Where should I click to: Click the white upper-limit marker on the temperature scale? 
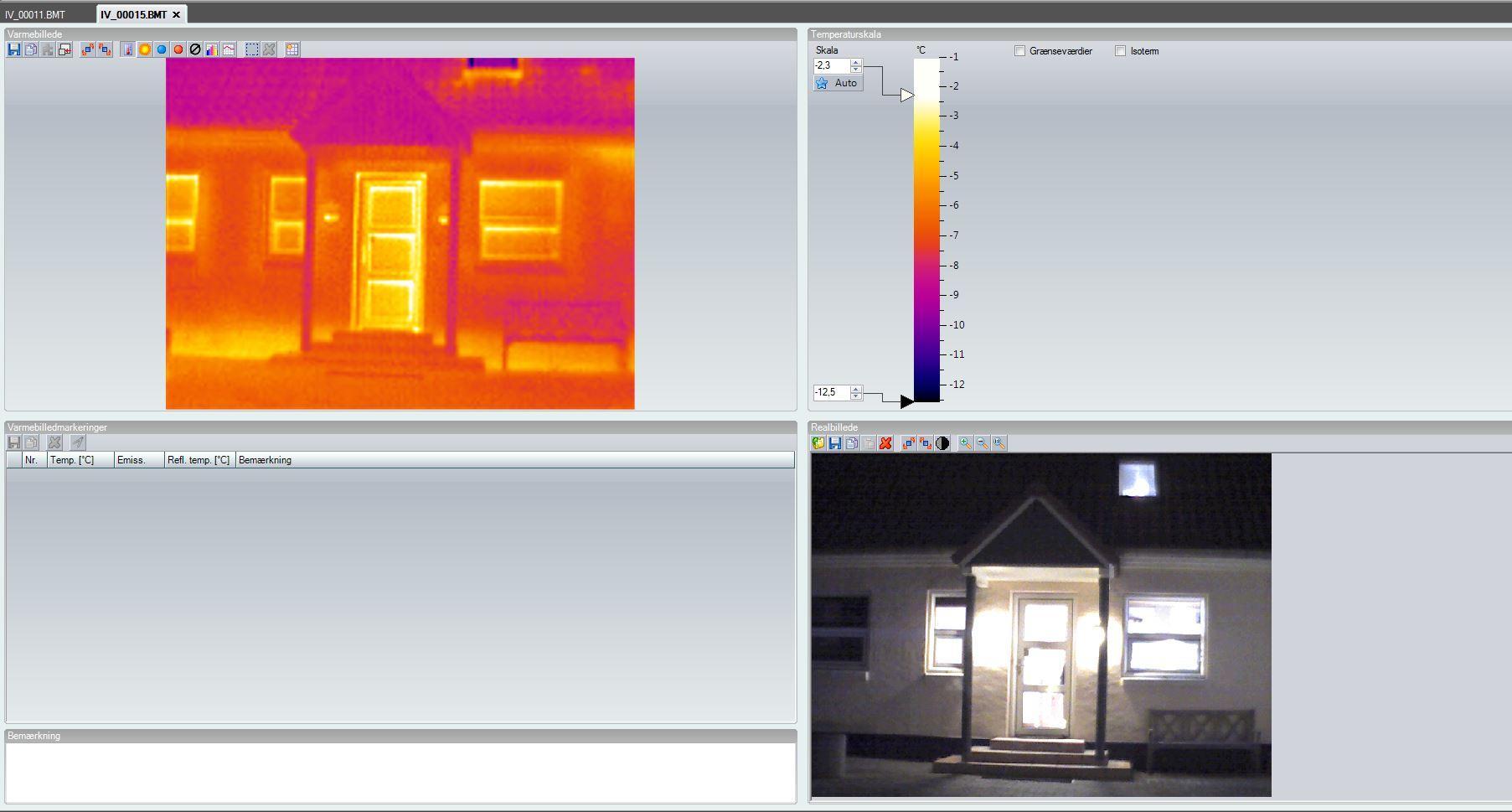tap(906, 96)
